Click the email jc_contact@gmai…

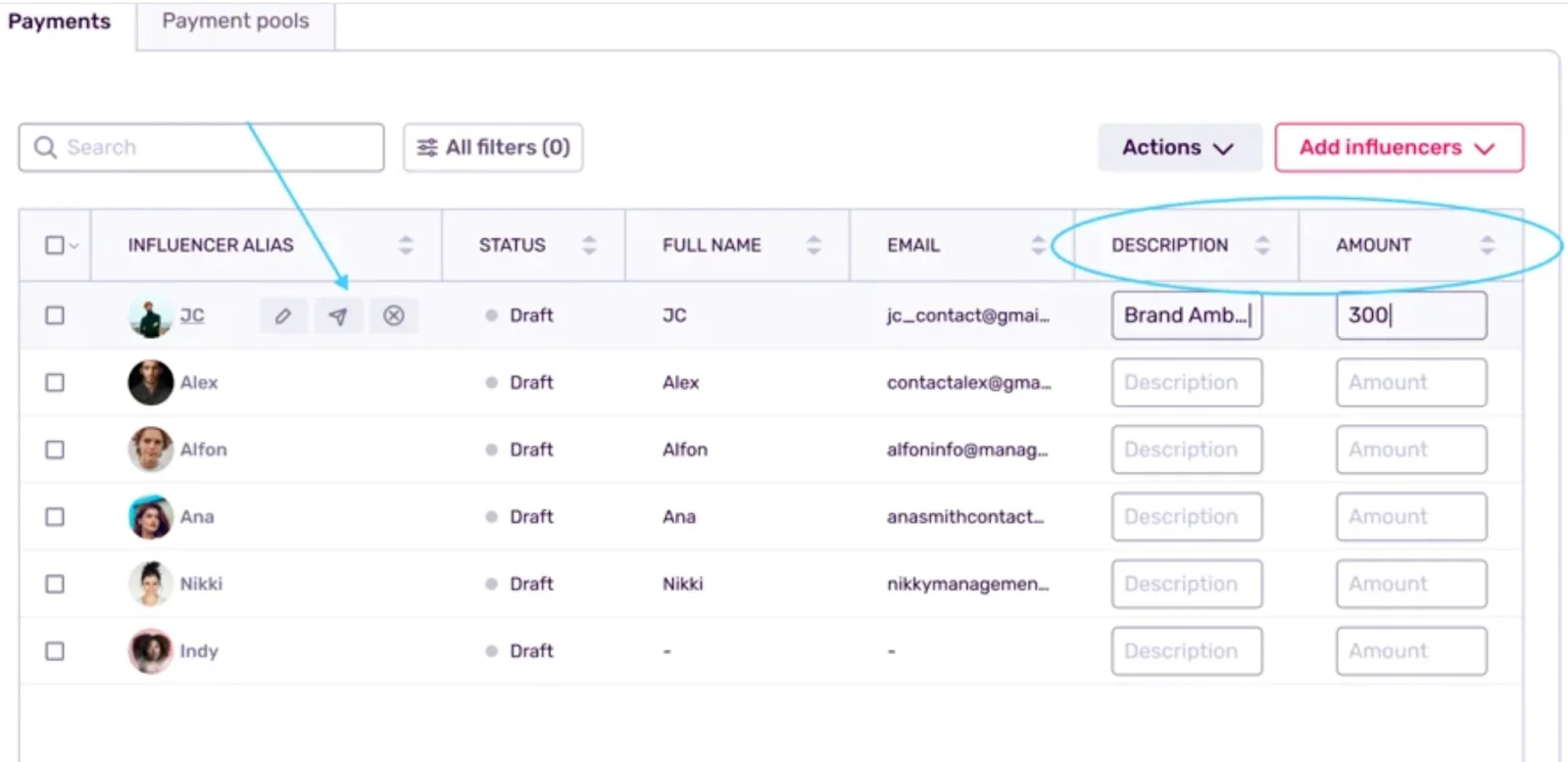coord(968,315)
